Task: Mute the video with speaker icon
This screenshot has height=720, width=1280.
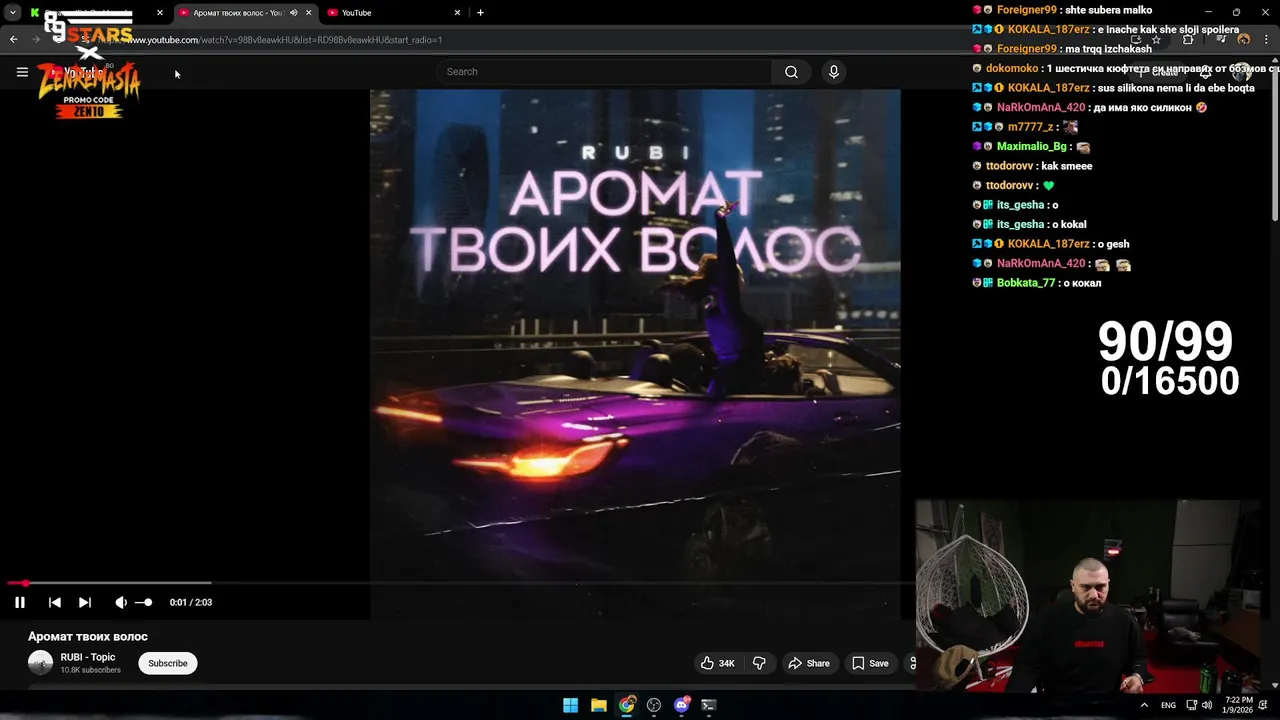Action: pyautogui.click(x=120, y=602)
